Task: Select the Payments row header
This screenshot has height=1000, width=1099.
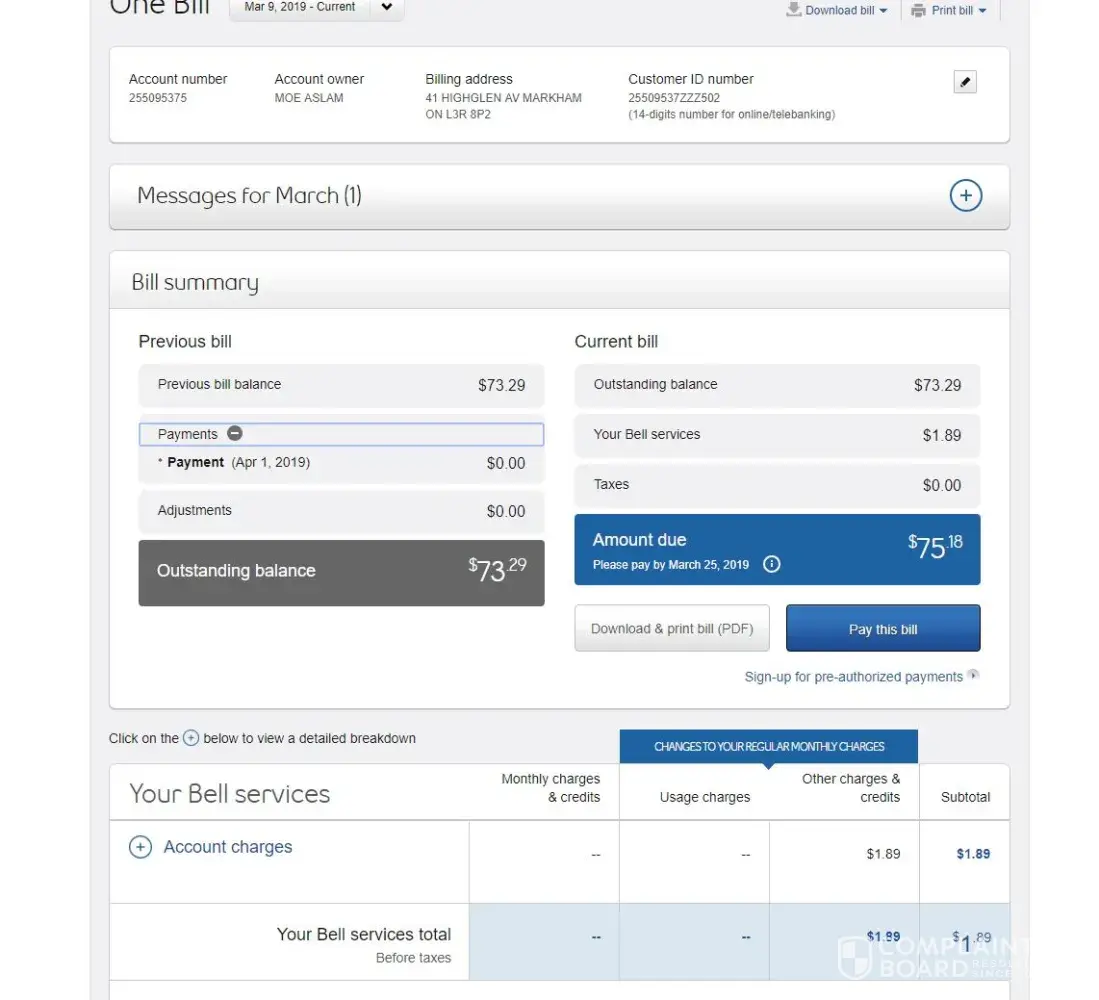Action: (188, 434)
